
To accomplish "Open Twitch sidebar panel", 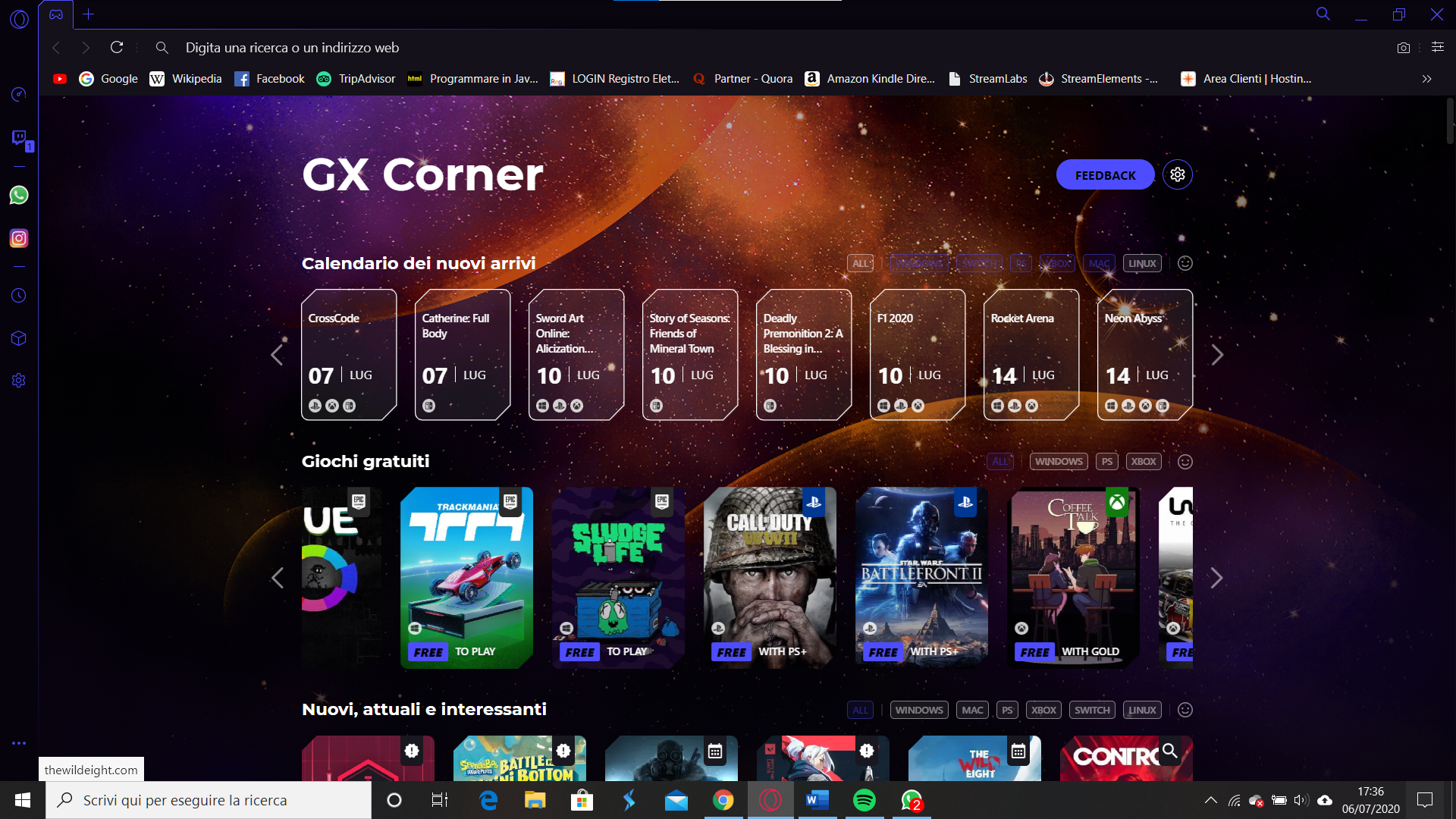I will [19, 137].
